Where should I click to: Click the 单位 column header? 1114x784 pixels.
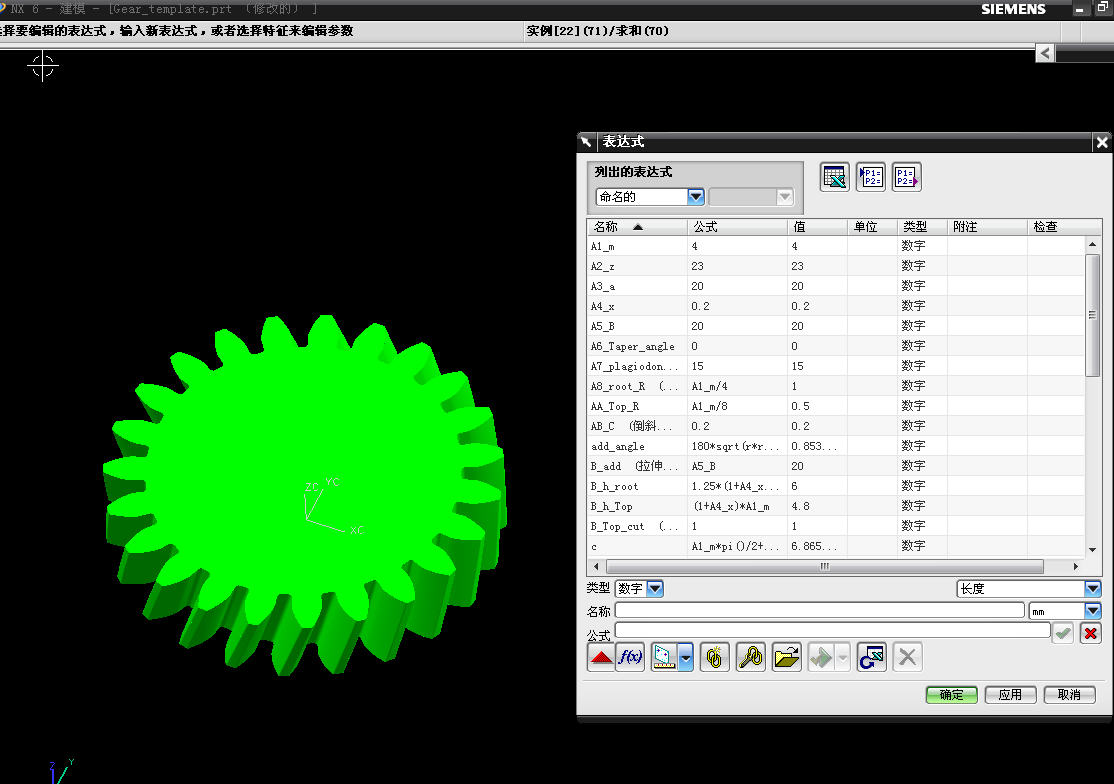tap(872, 227)
